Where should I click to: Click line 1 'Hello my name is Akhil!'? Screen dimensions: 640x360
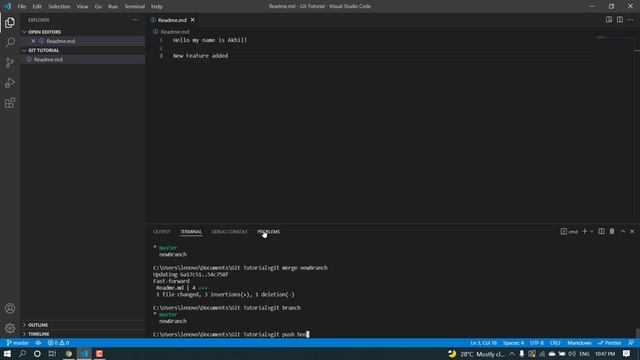pyautogui.click(x=210, y=40)
